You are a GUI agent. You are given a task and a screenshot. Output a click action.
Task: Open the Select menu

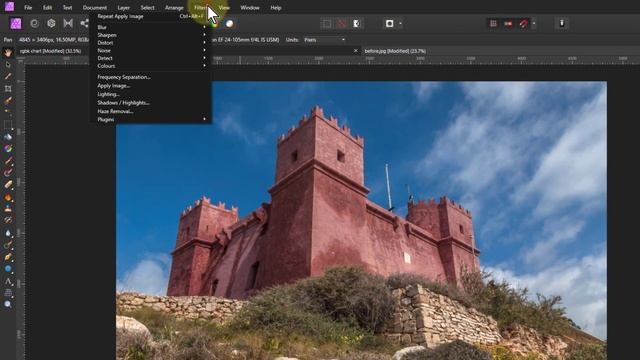tap(147, 7)
